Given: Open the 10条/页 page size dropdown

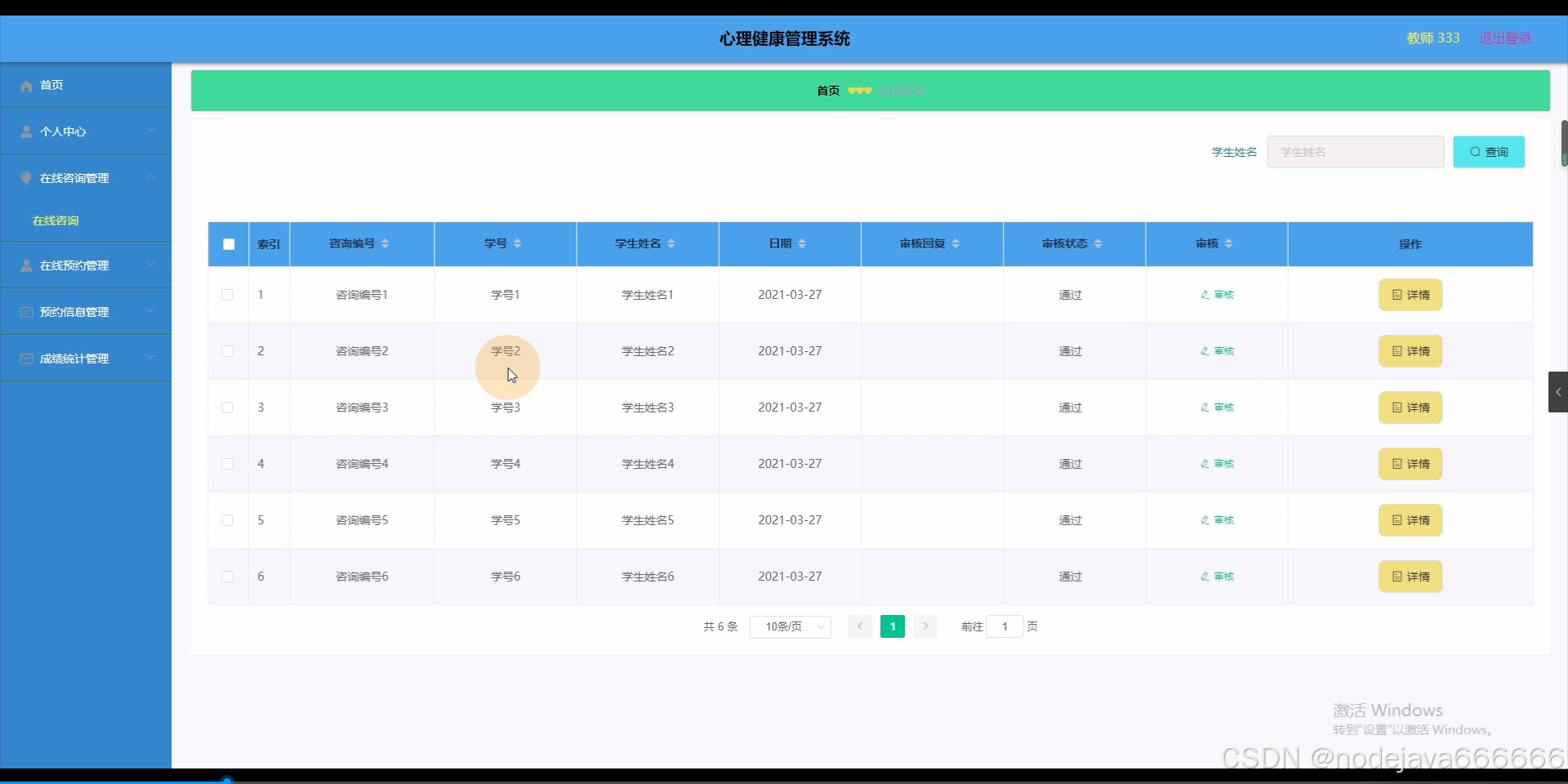Looking at the screenshot, I should coord(791,626).
